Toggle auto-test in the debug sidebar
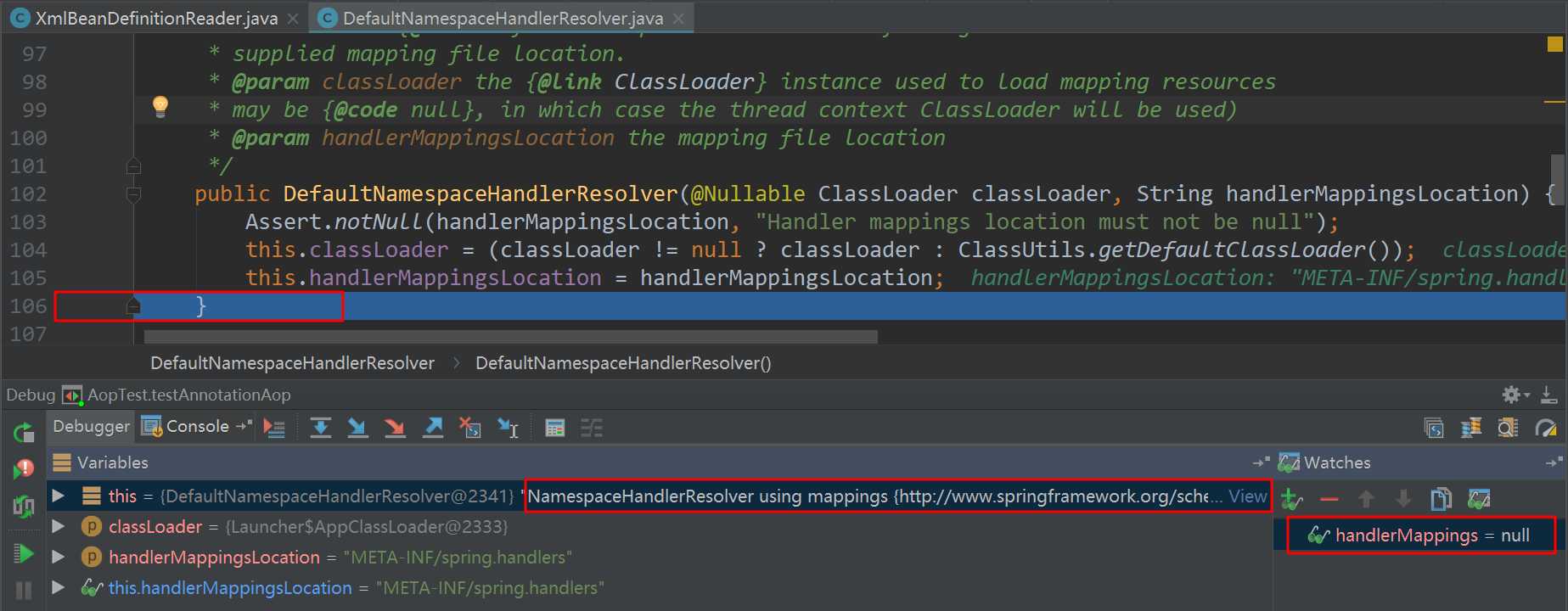 point(24,507)
